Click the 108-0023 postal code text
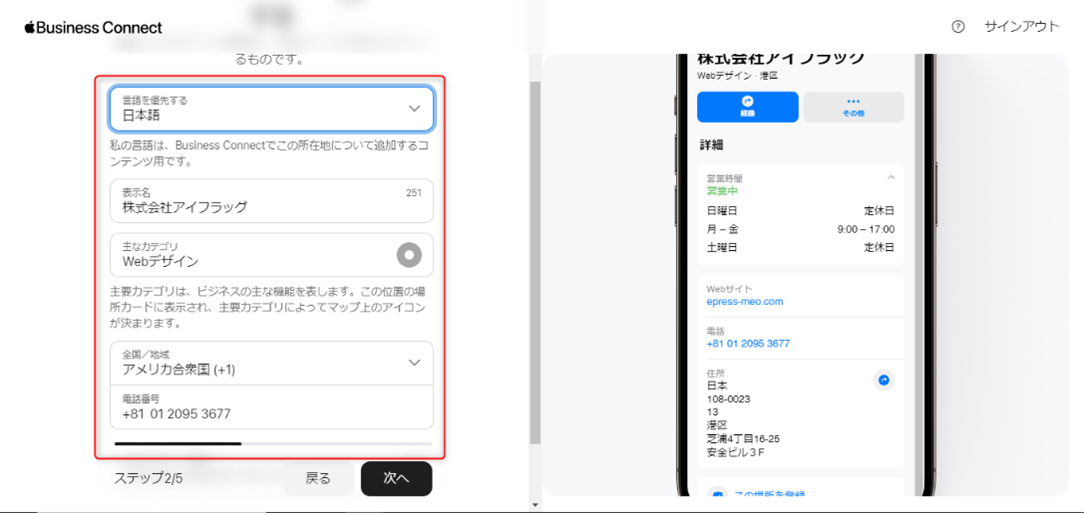The image size is (1084, 513). pos(729,400)
